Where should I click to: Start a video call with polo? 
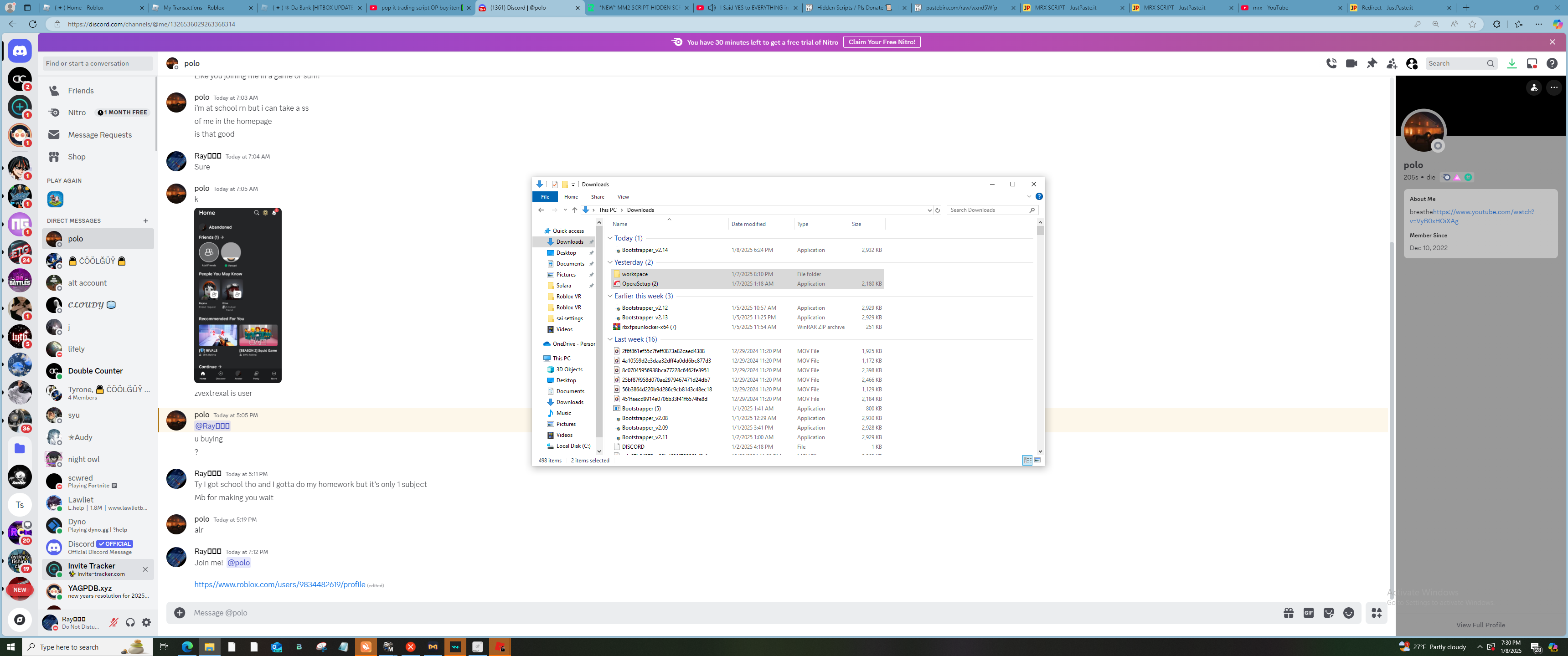(1351, 63)
